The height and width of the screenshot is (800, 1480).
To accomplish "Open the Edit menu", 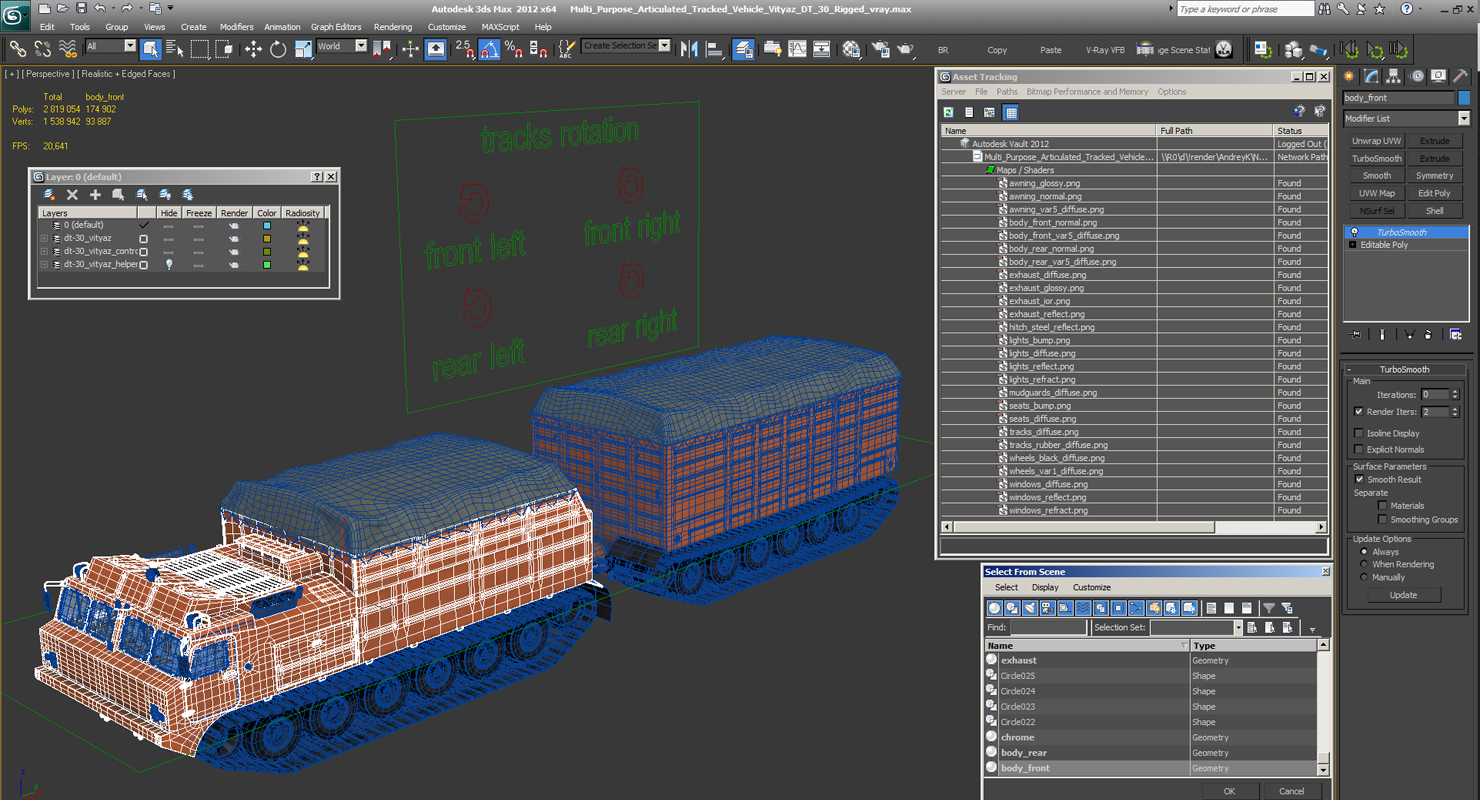I will click(47, 27).
